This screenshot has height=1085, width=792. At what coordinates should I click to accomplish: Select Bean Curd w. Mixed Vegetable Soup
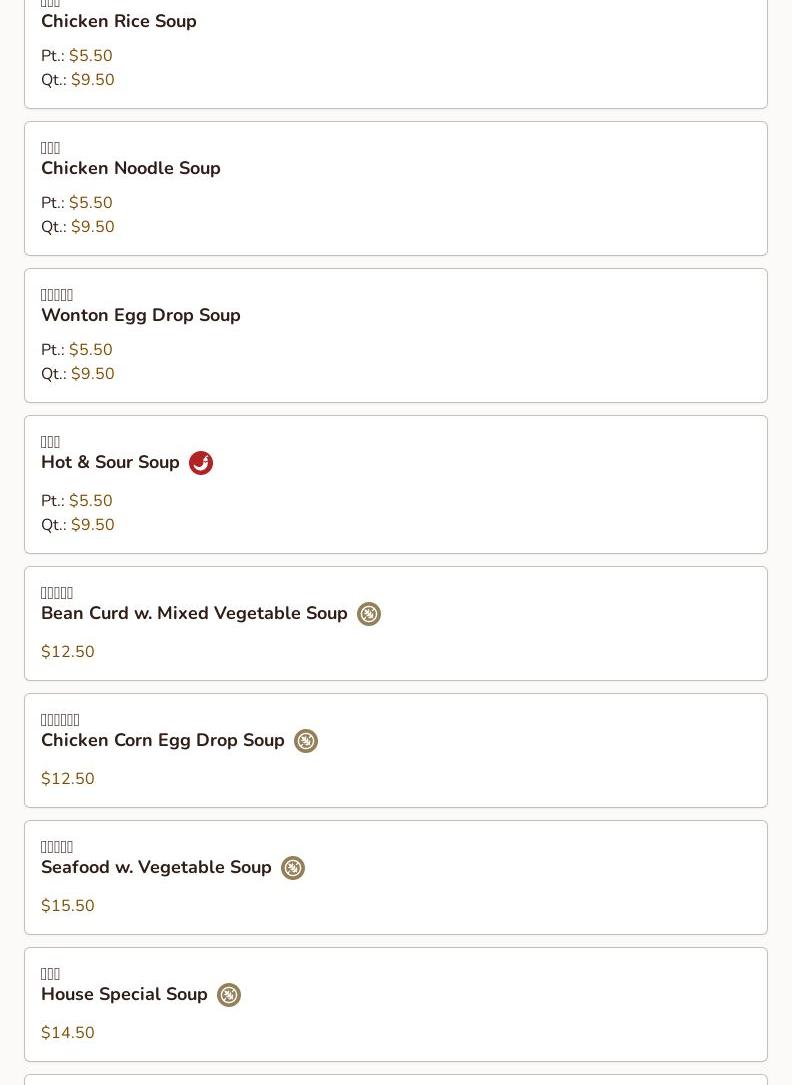coord(194,613)
